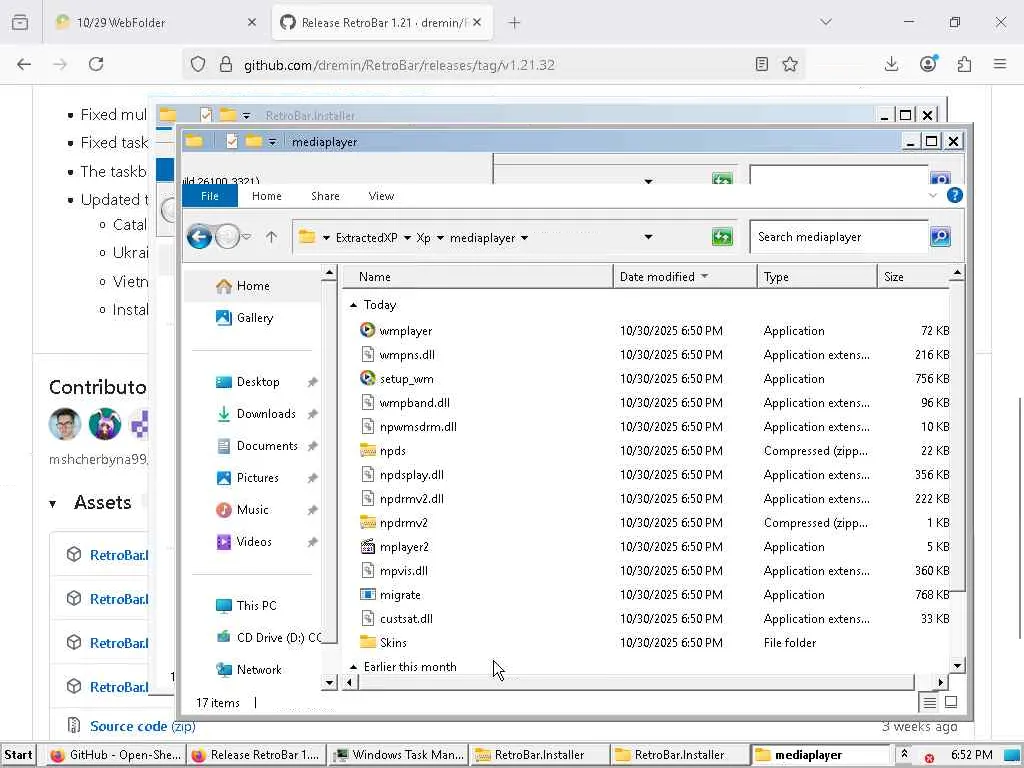This screenshot has width=1024, height=768.
Task: Sort by Size column header
Action: coord(913,277)
